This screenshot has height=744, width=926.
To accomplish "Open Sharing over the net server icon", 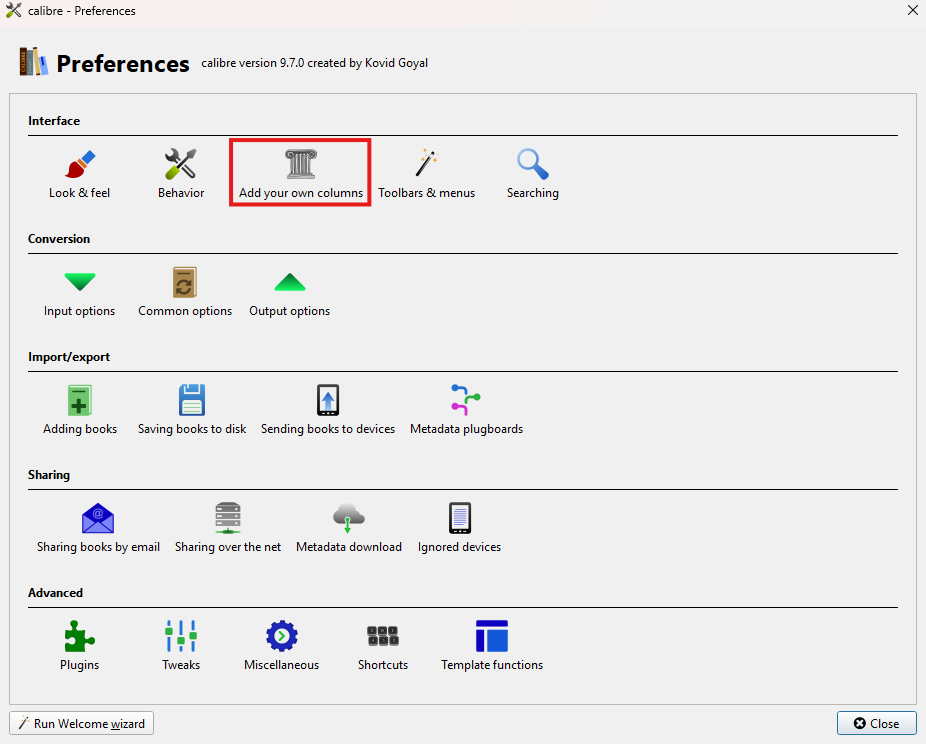I will (228, 518).
